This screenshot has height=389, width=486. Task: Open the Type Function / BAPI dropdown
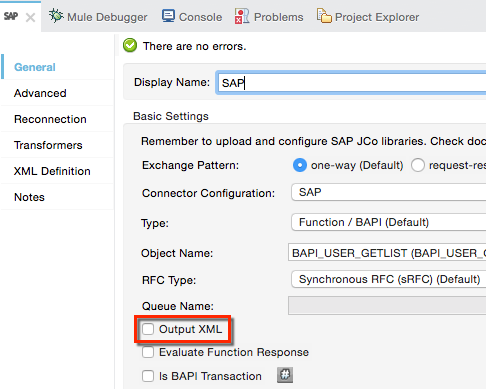point(388,222)
